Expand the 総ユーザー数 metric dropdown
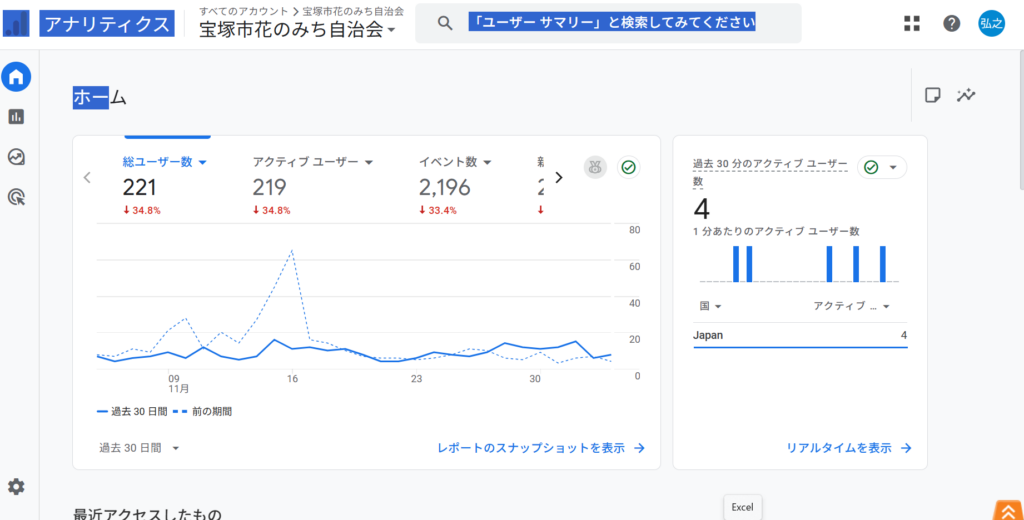This screenshot has height=520, width=1024. coord(165,162)
